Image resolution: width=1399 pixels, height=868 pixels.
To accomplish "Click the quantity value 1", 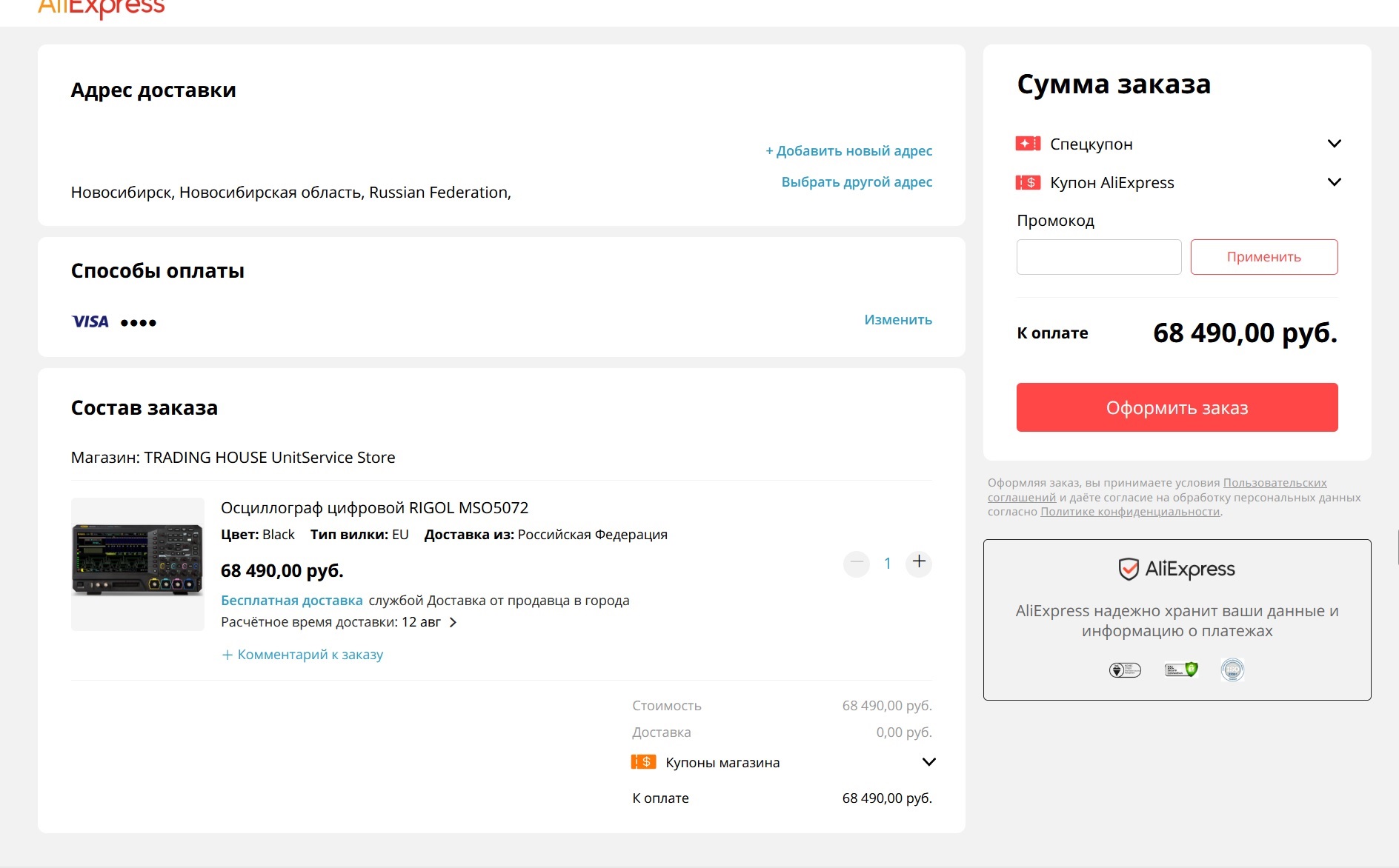I will (887, 564).
